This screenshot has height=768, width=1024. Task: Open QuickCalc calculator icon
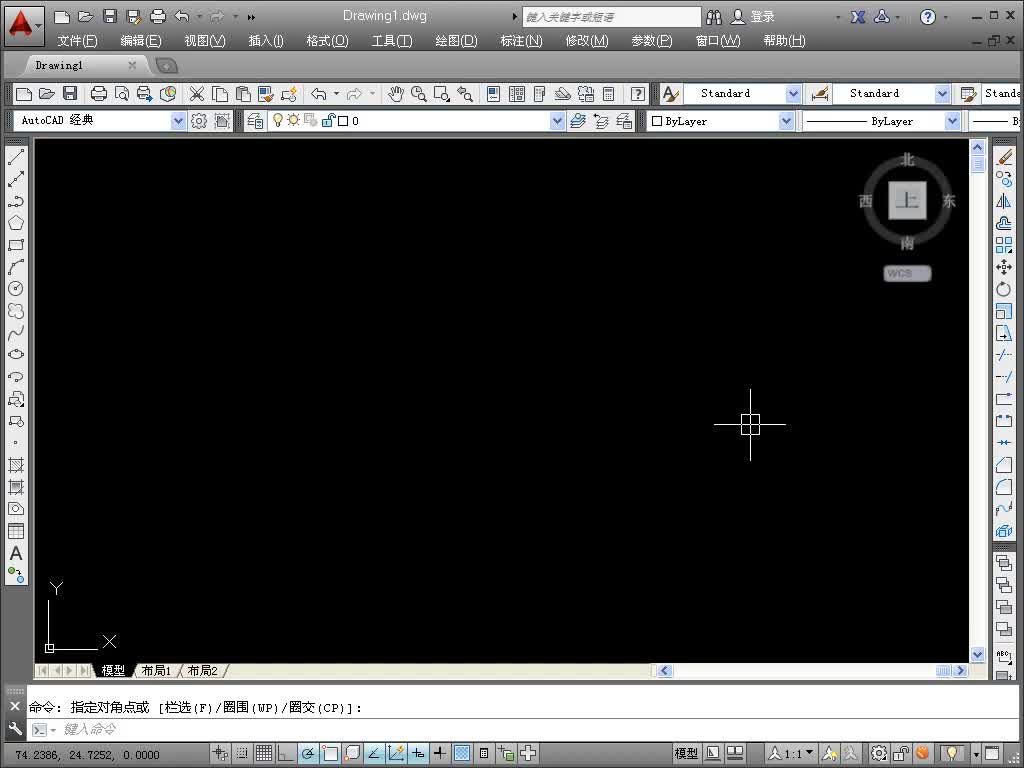tap(609, 94)
